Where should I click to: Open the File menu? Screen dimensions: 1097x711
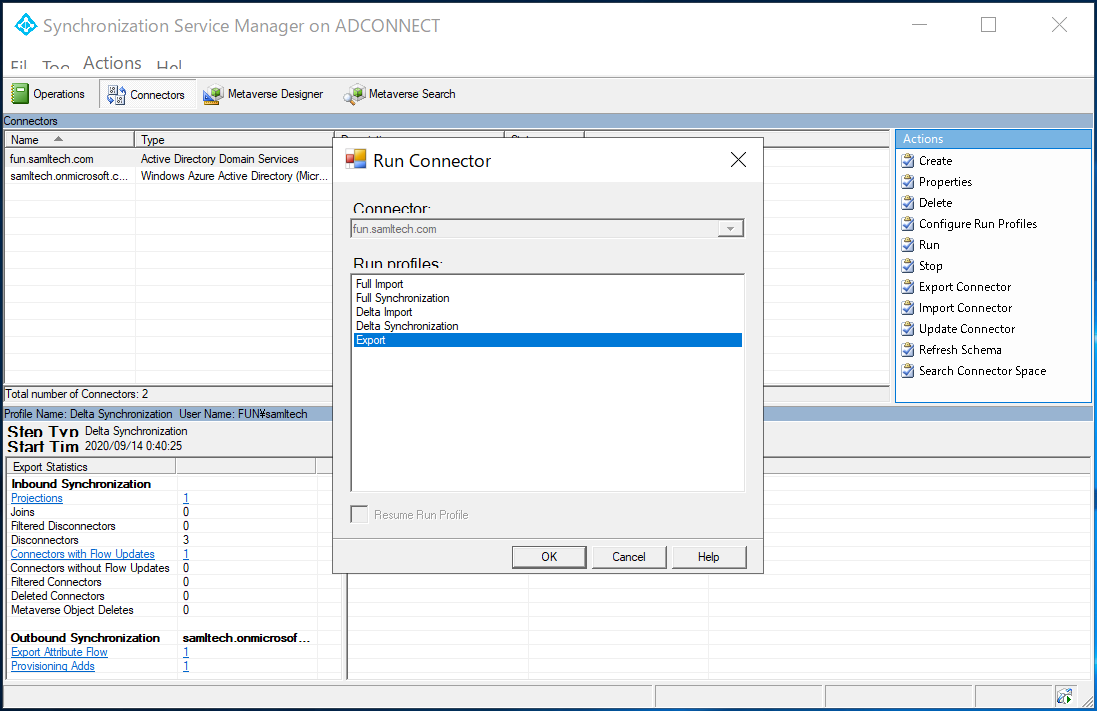(19, 65)
